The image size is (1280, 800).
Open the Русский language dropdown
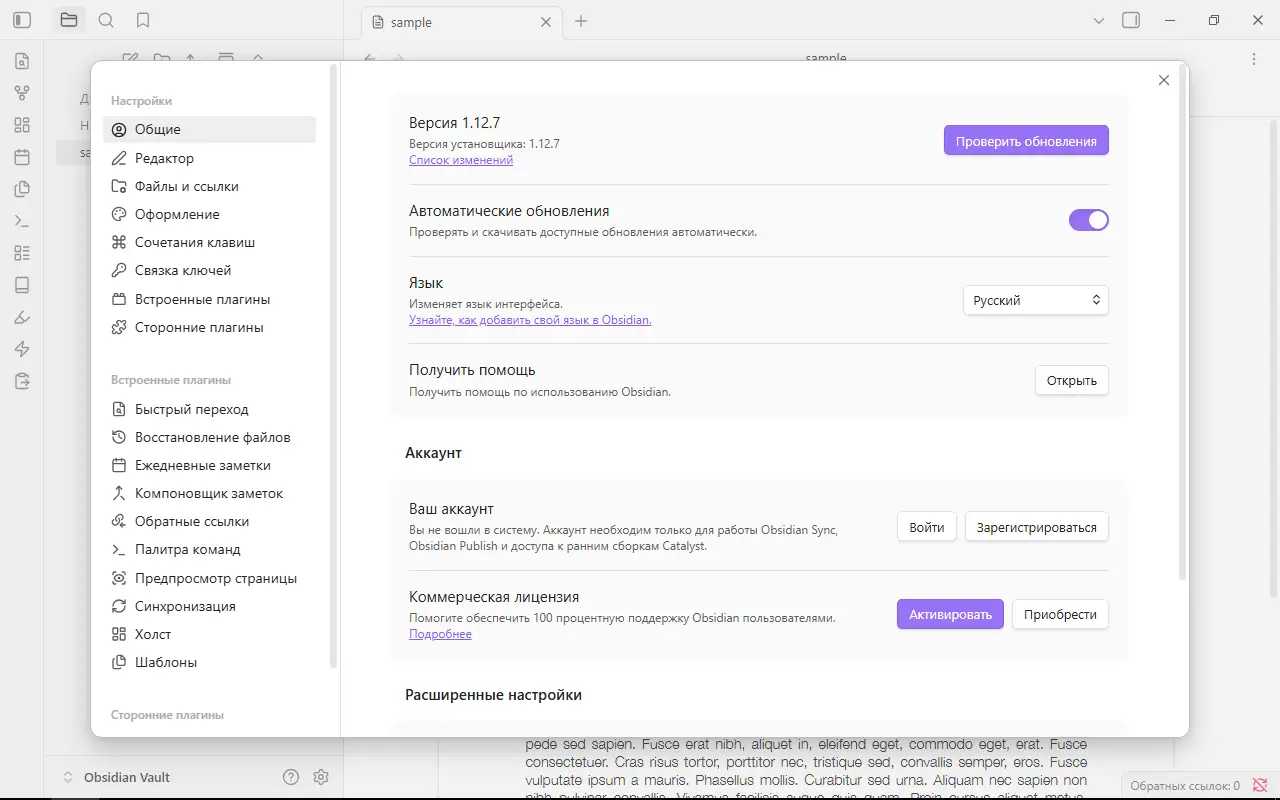coord(1035,300)
